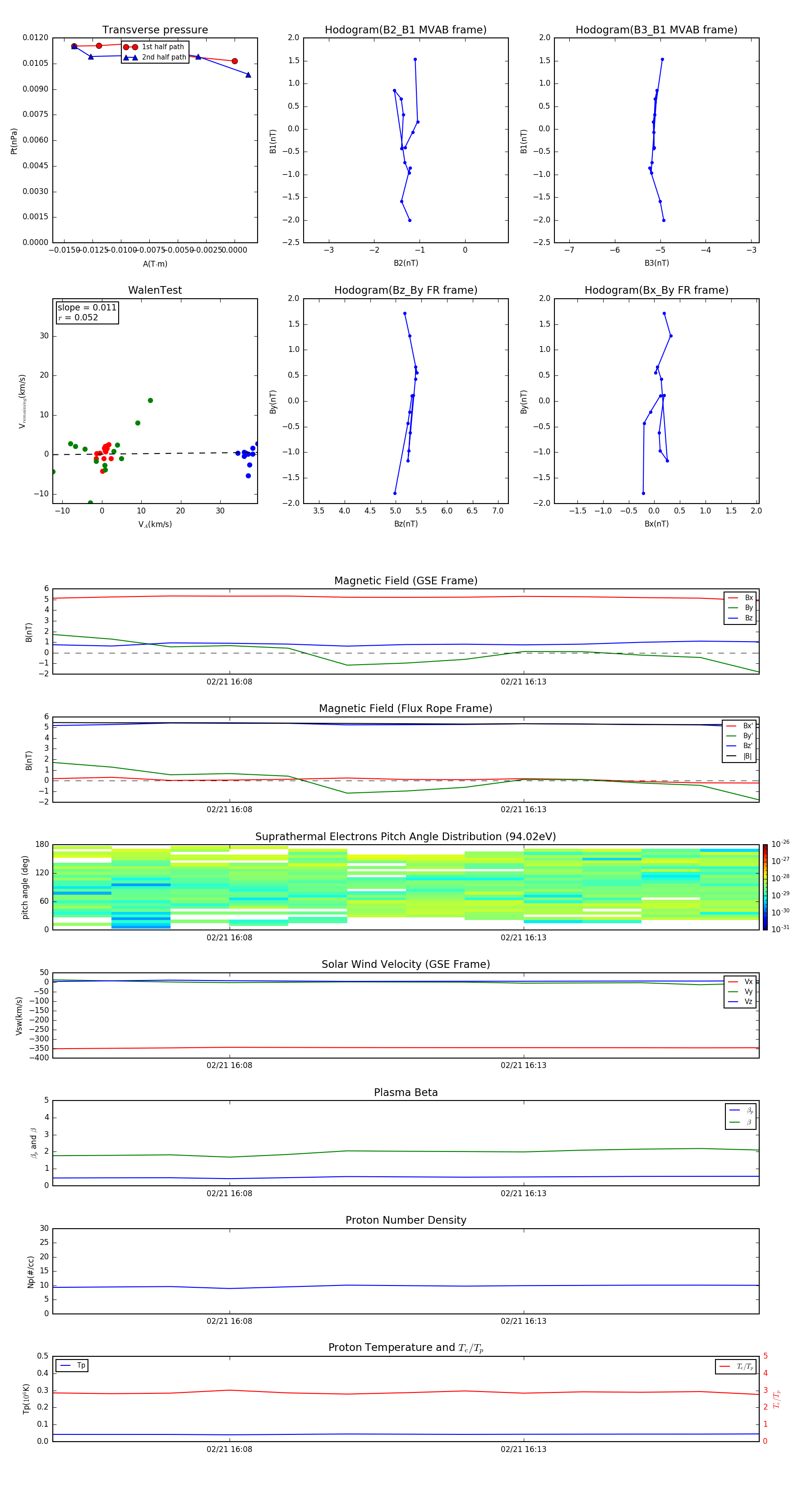Image resolution: width=812 pixels, height=1489 pixels.
Task: Click the 'Transverse pressure' plot title
Action: 155,30
